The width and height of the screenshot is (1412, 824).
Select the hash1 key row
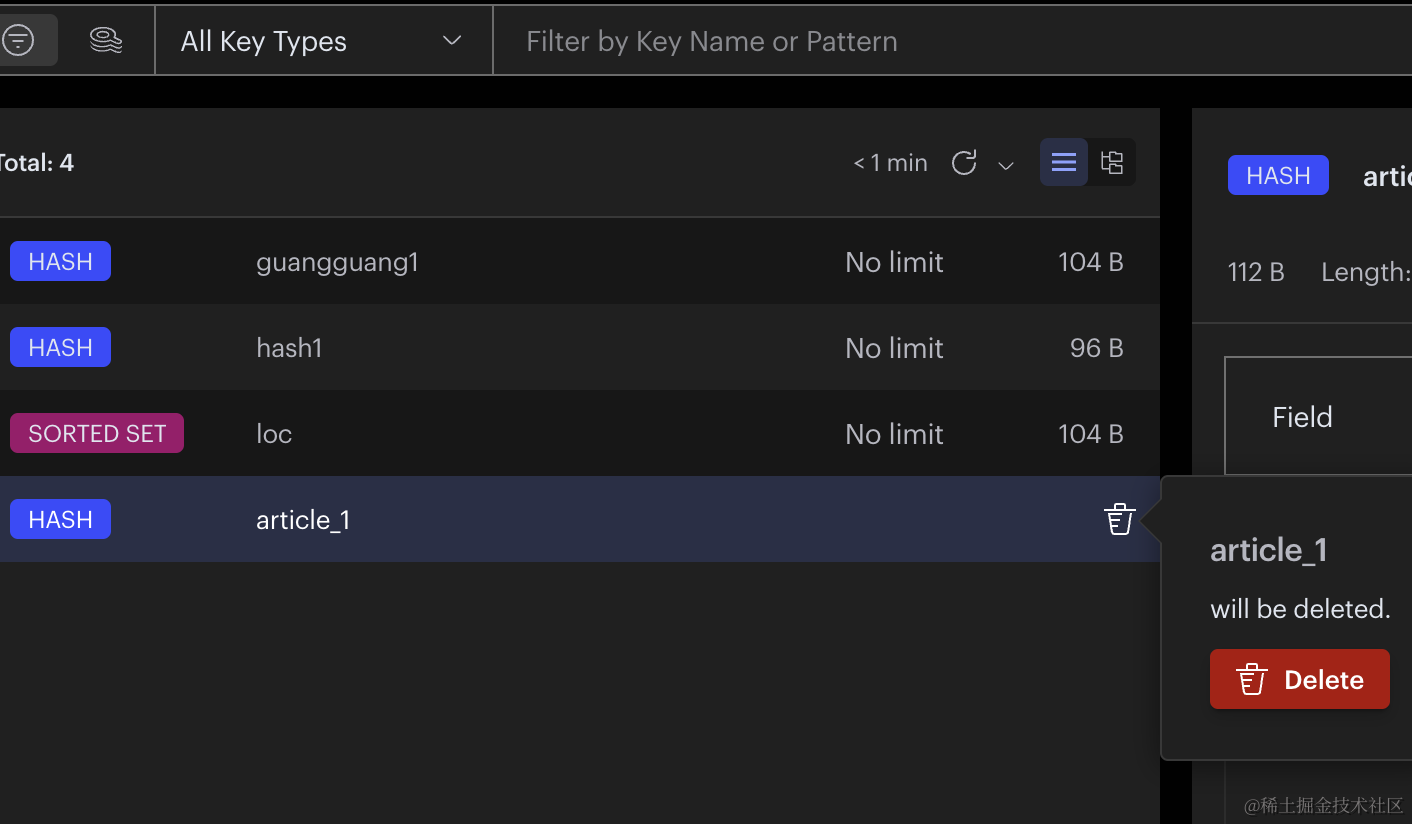(x=289, y=348)
